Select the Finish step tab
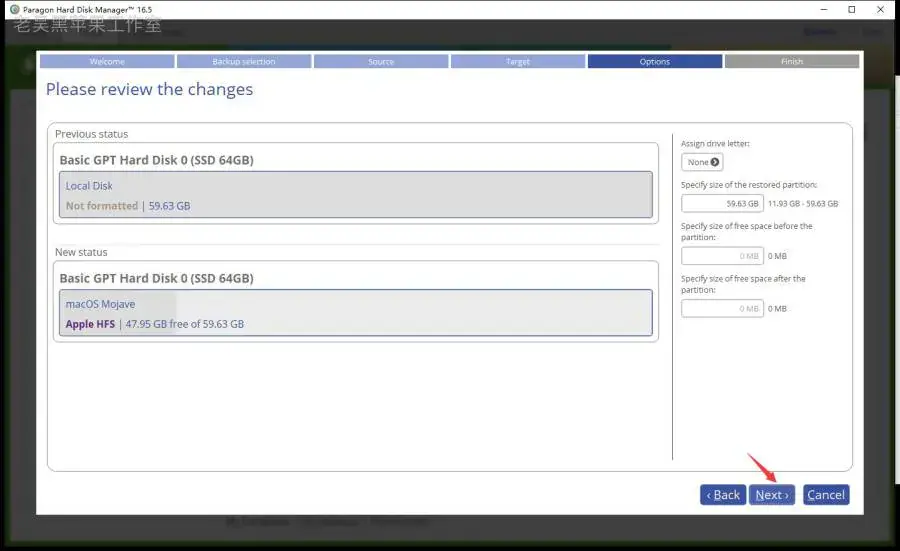The height and width of the screenshot is (551, 900). tap(792, 61)
